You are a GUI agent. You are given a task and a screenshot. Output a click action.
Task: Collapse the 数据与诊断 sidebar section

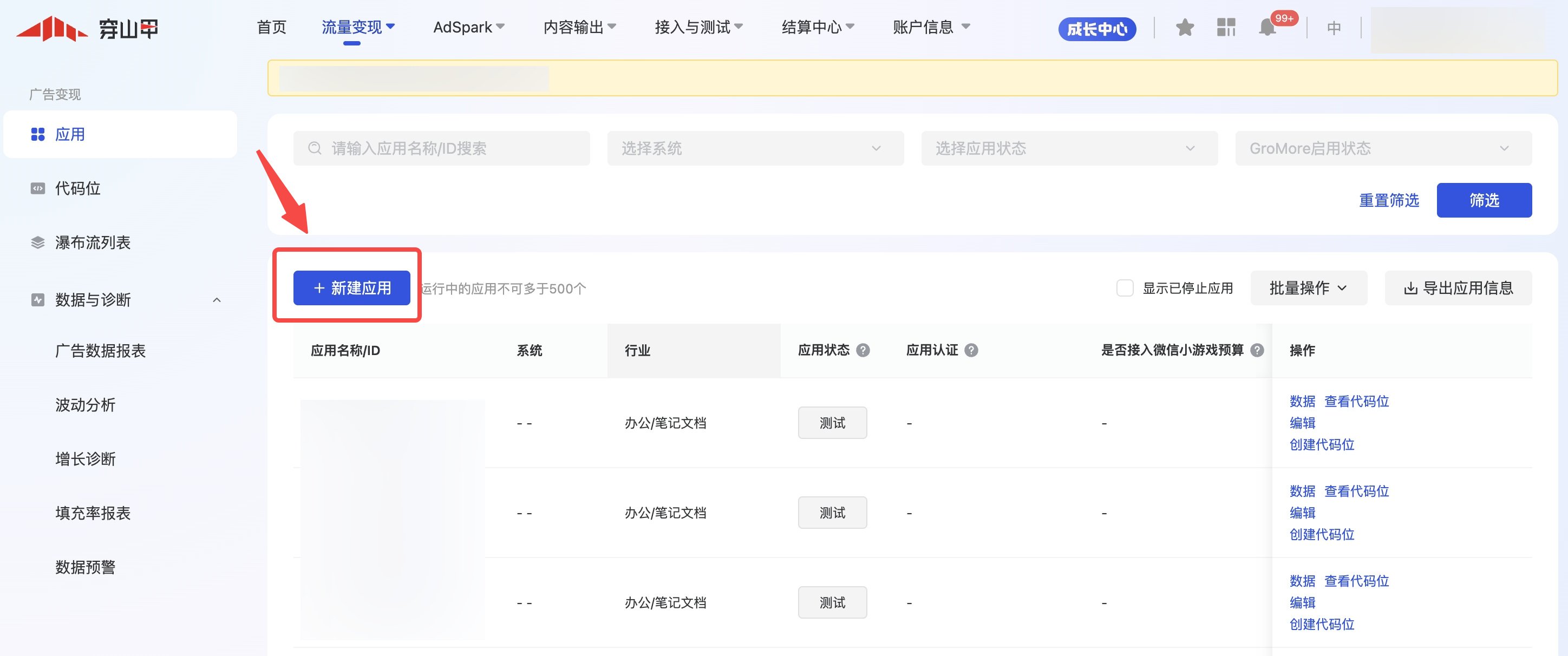[x=217, y=300]
